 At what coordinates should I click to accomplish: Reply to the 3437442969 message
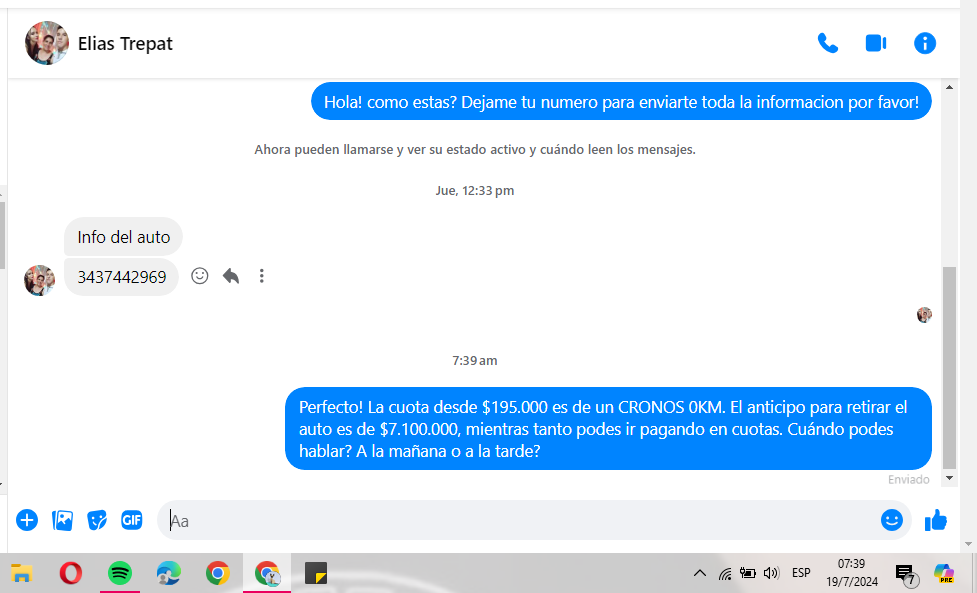pyautogui.click(x=231, y=276)
